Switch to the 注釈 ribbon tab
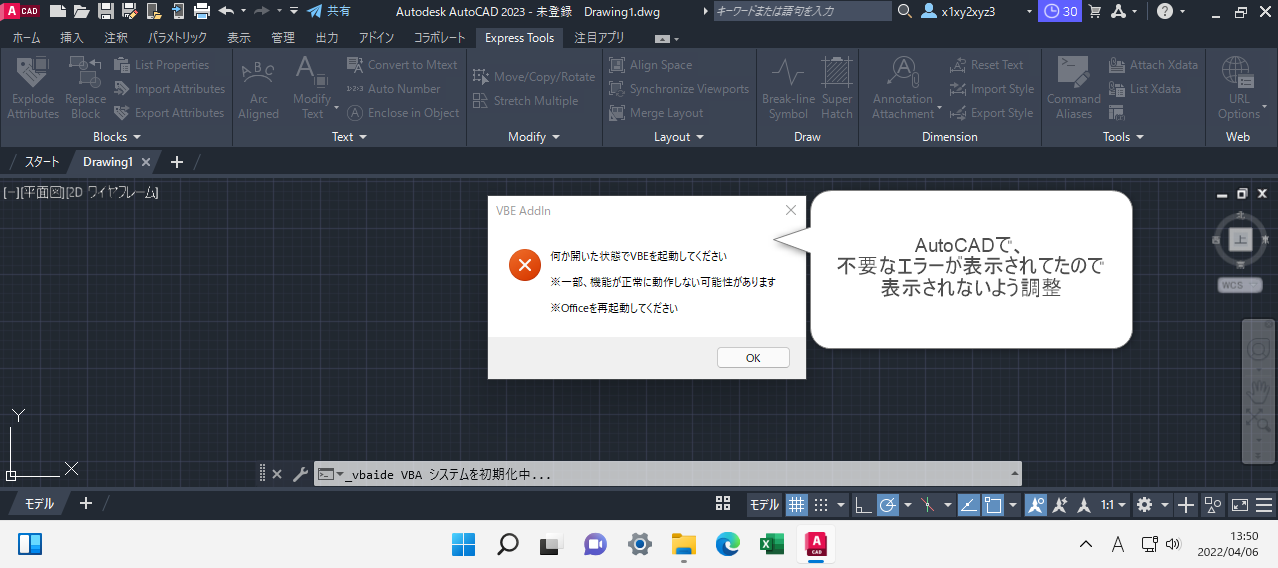1278x568 pixels. coord(116,38)
